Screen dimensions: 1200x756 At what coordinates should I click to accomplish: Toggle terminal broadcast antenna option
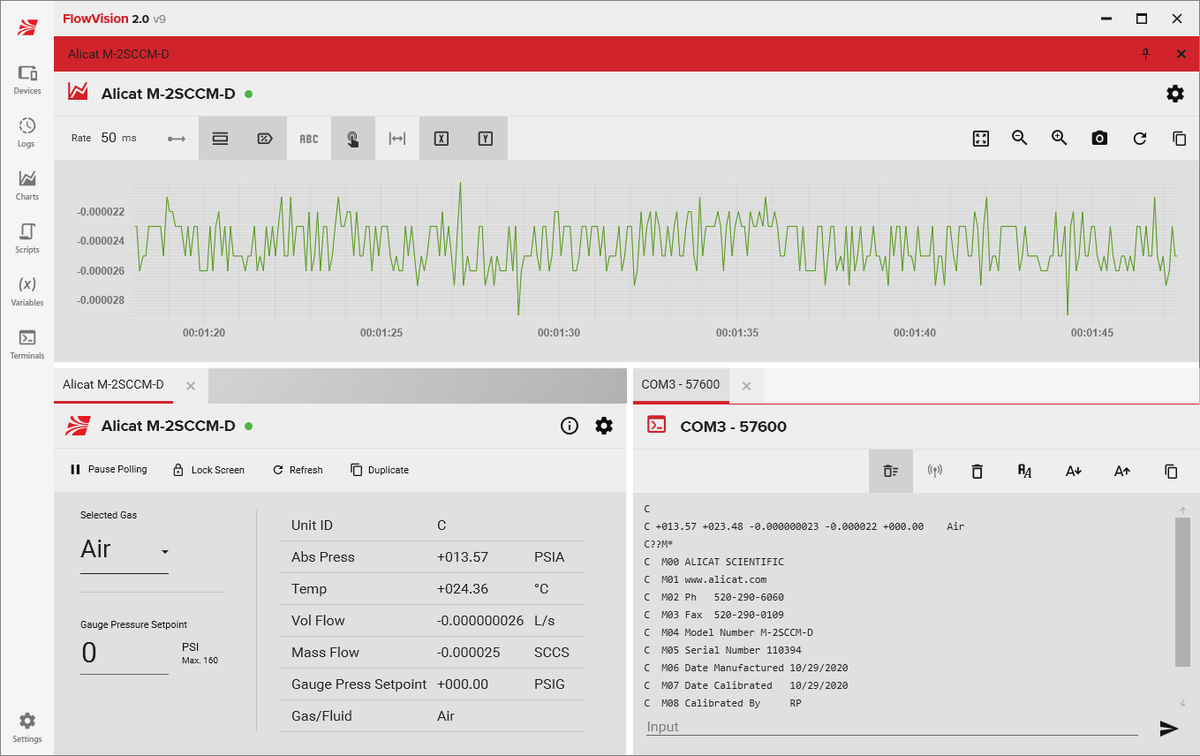(935, 471)
